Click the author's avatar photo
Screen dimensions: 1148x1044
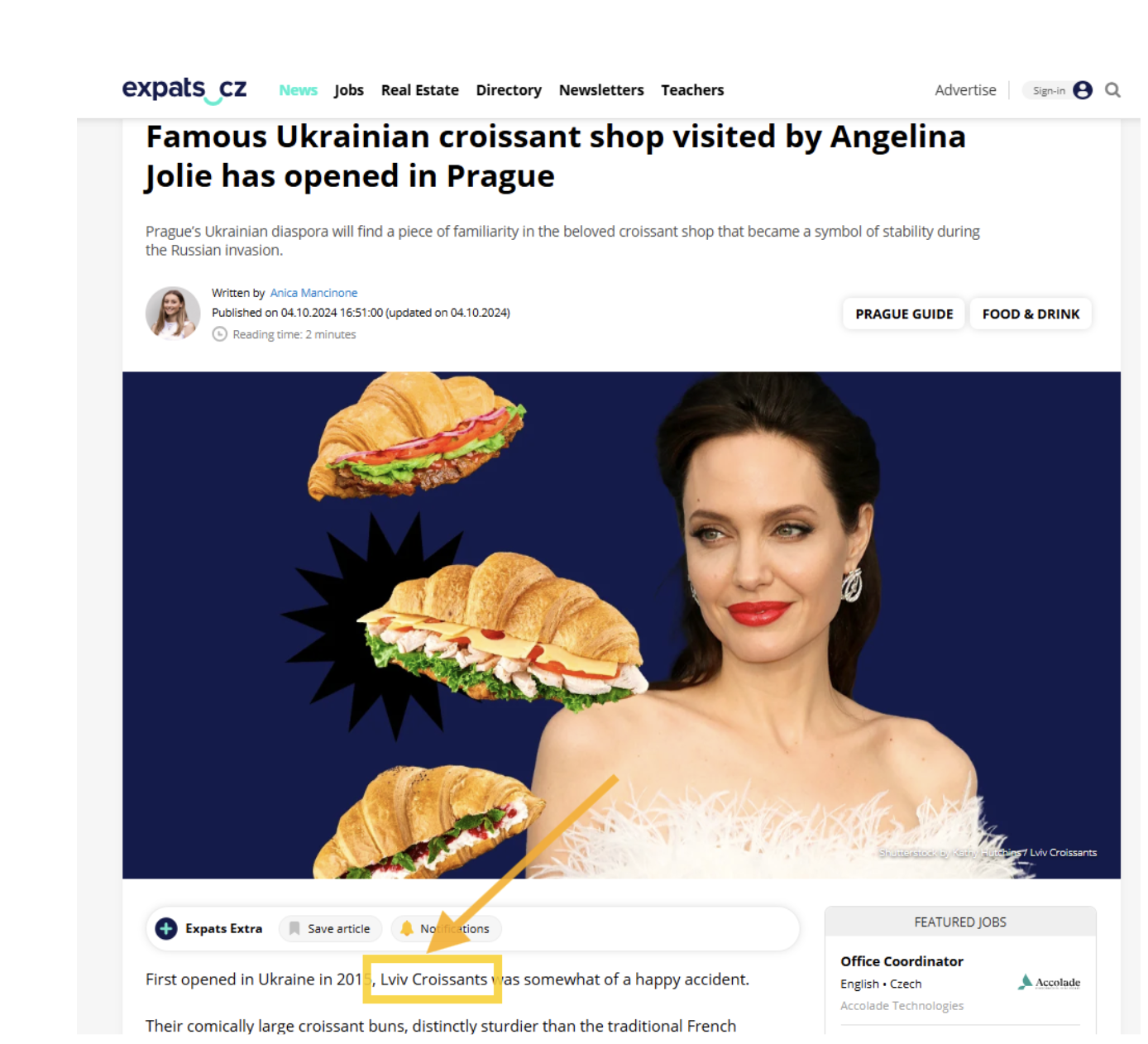173,314
